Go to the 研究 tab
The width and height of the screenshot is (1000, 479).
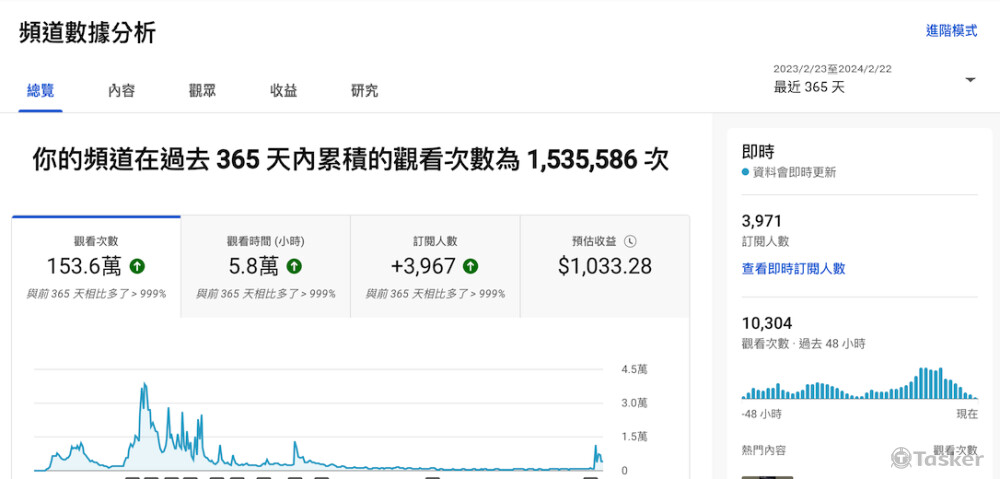pyautogui.click(x=364, y=91)
